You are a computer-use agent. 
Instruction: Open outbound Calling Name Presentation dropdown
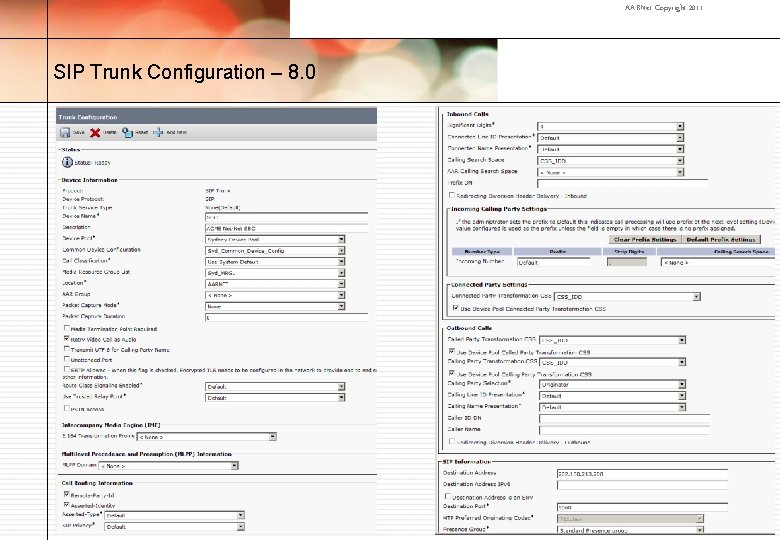tap(613, 407)
